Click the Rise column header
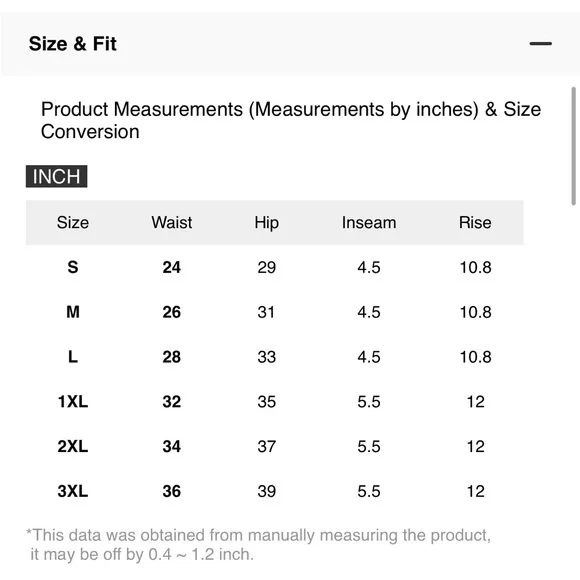The image size is (580, 580). (x=475, y=223)
